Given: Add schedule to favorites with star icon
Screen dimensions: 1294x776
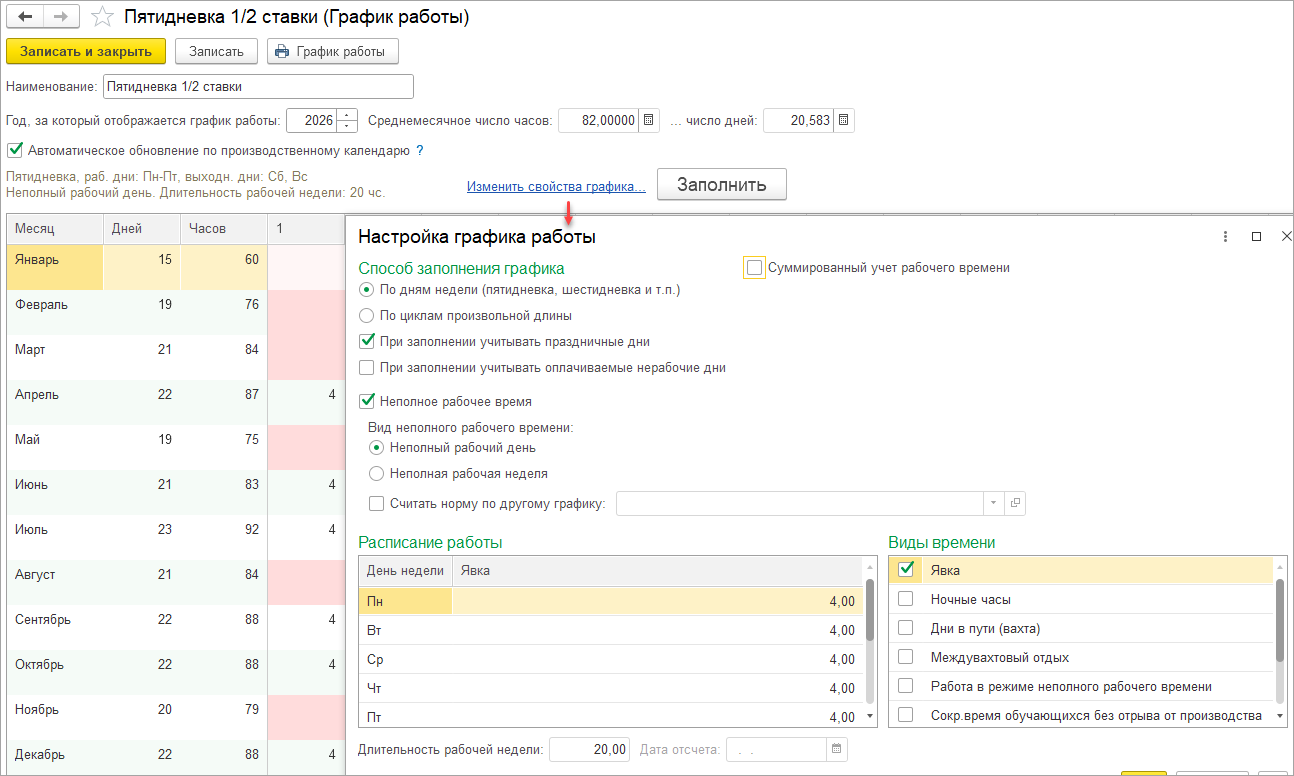Looking at the screenshot, I should click(101, 17).
